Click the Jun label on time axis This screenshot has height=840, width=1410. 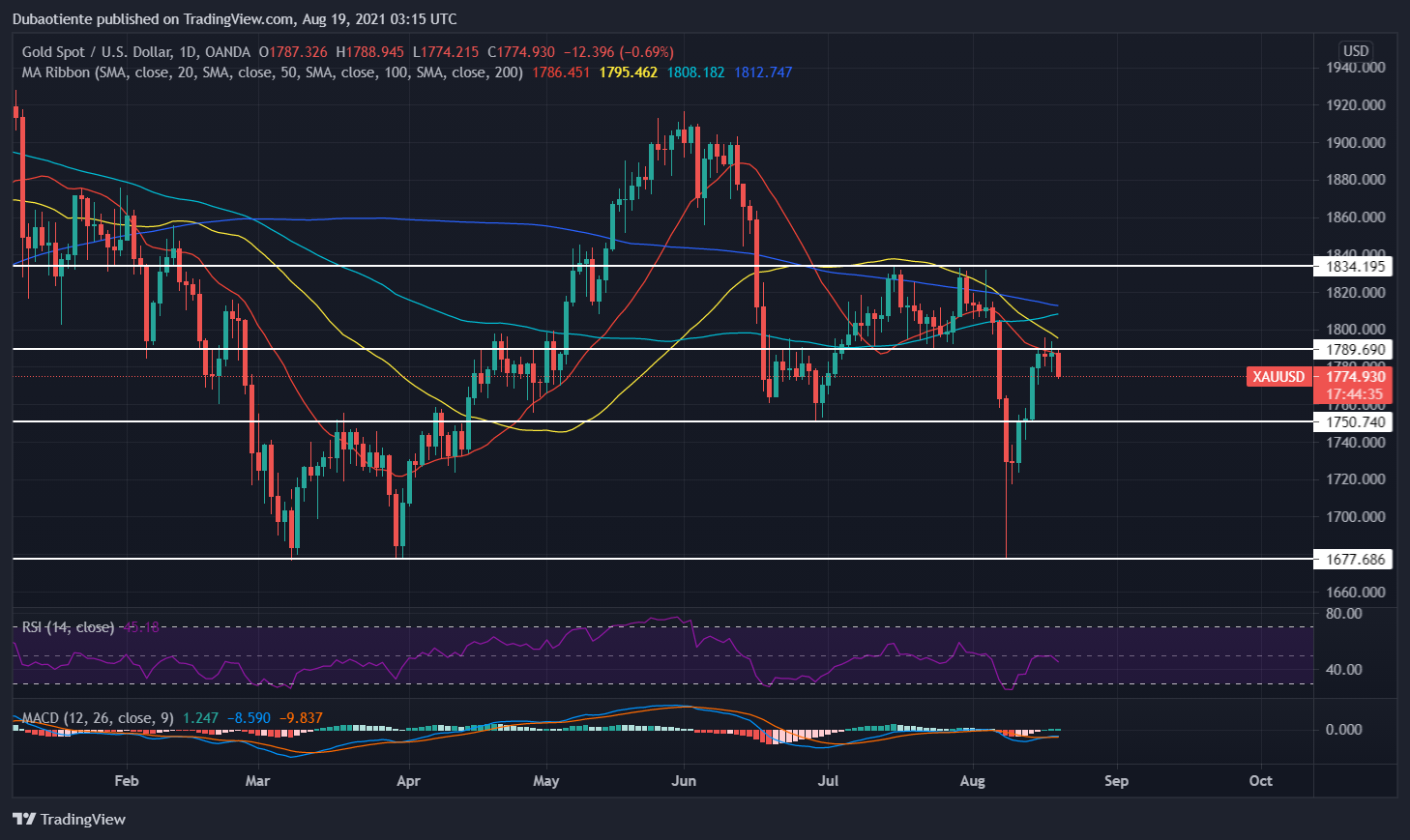click(x=684, y=781)
